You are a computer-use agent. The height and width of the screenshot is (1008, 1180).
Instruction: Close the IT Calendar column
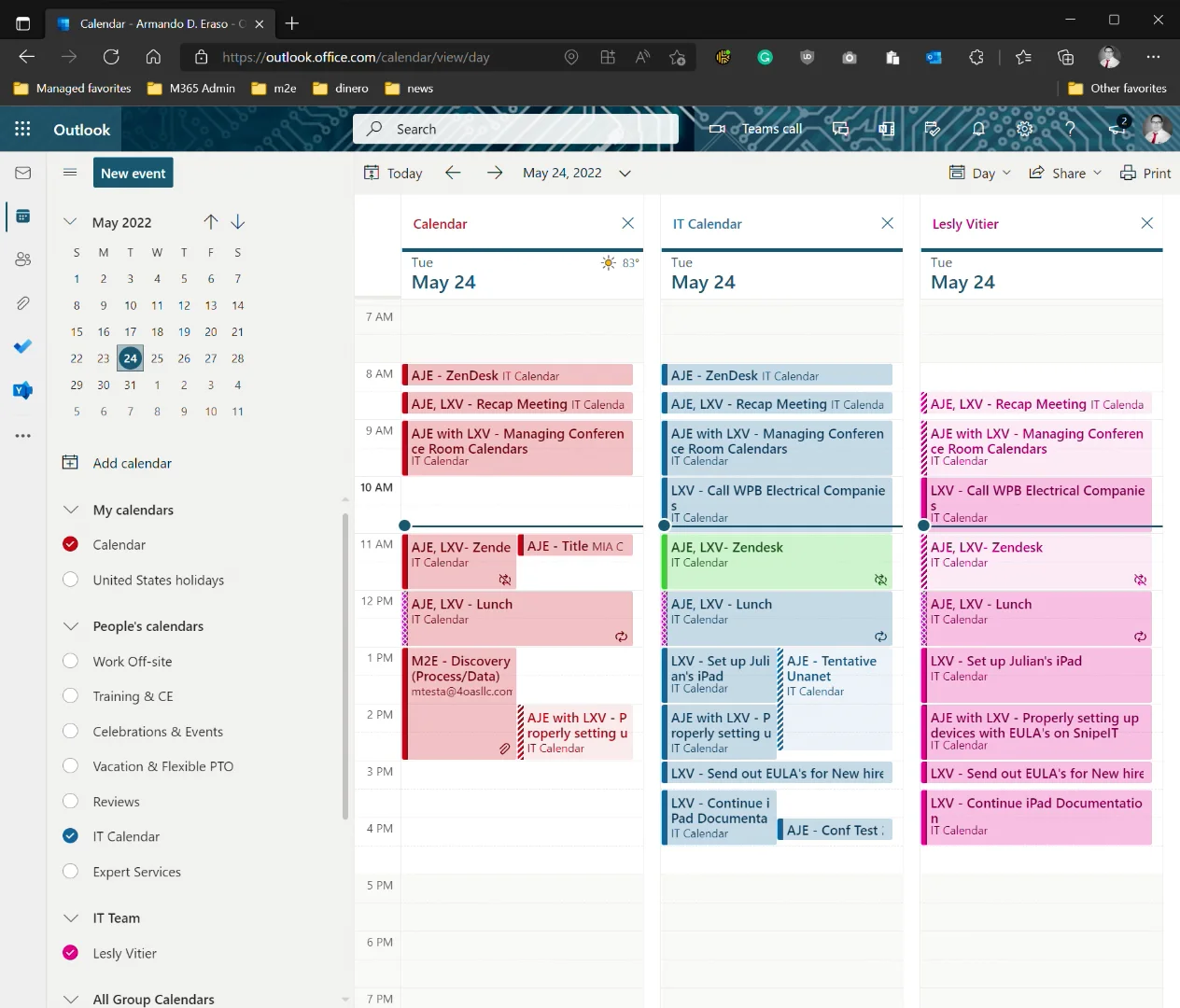(x=887, y=223)
